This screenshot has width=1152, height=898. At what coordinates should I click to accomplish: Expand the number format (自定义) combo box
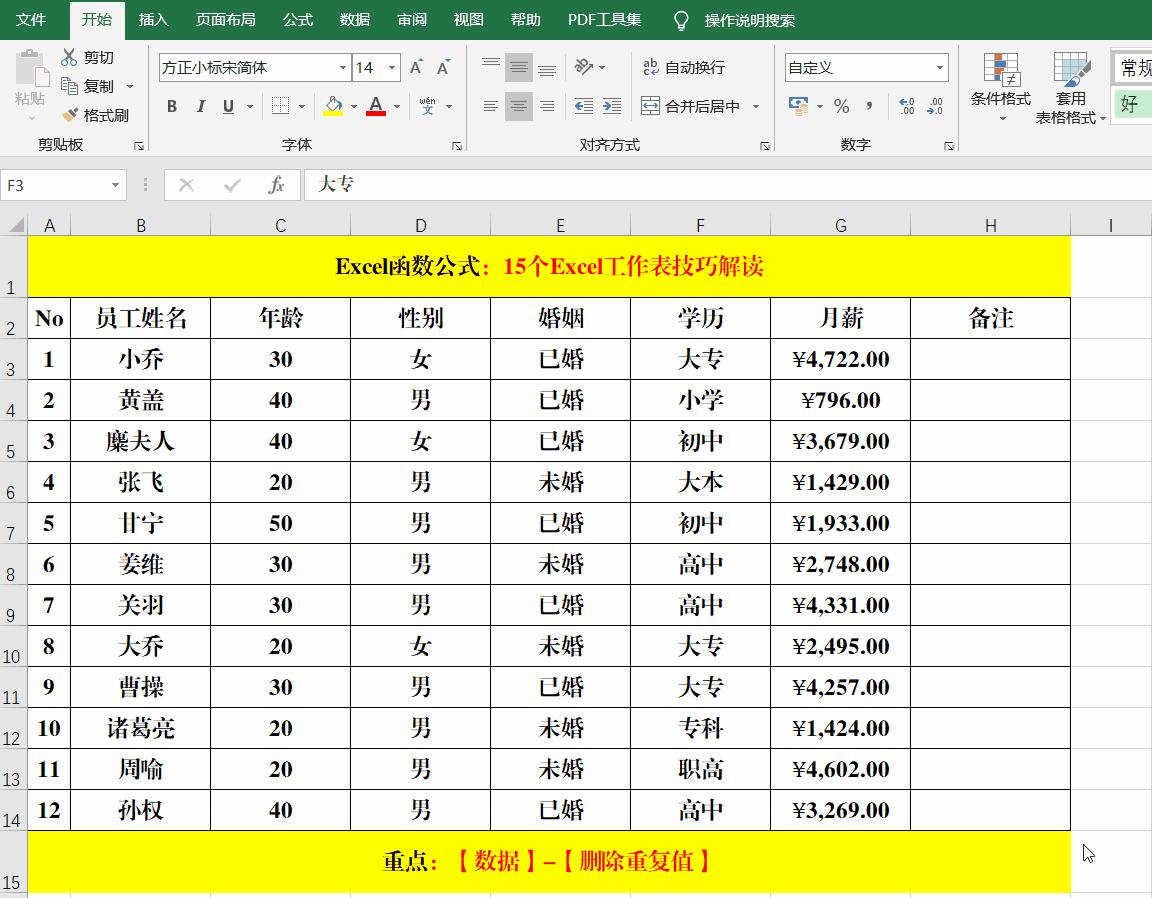938,67
